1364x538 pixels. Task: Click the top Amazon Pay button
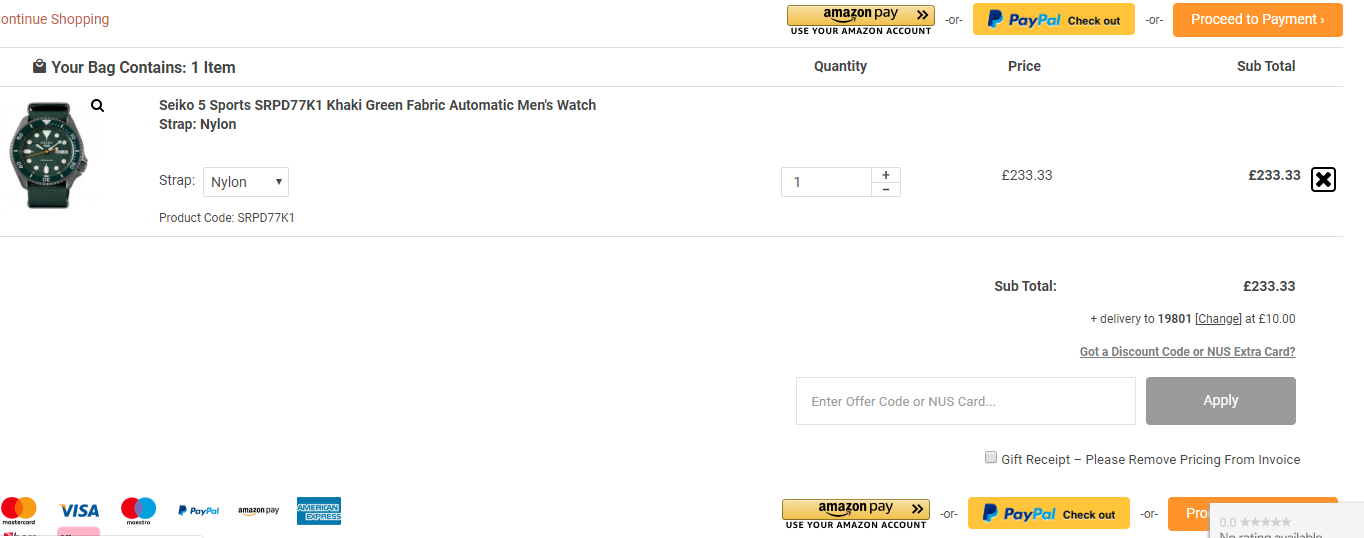[x=861, y=20]
